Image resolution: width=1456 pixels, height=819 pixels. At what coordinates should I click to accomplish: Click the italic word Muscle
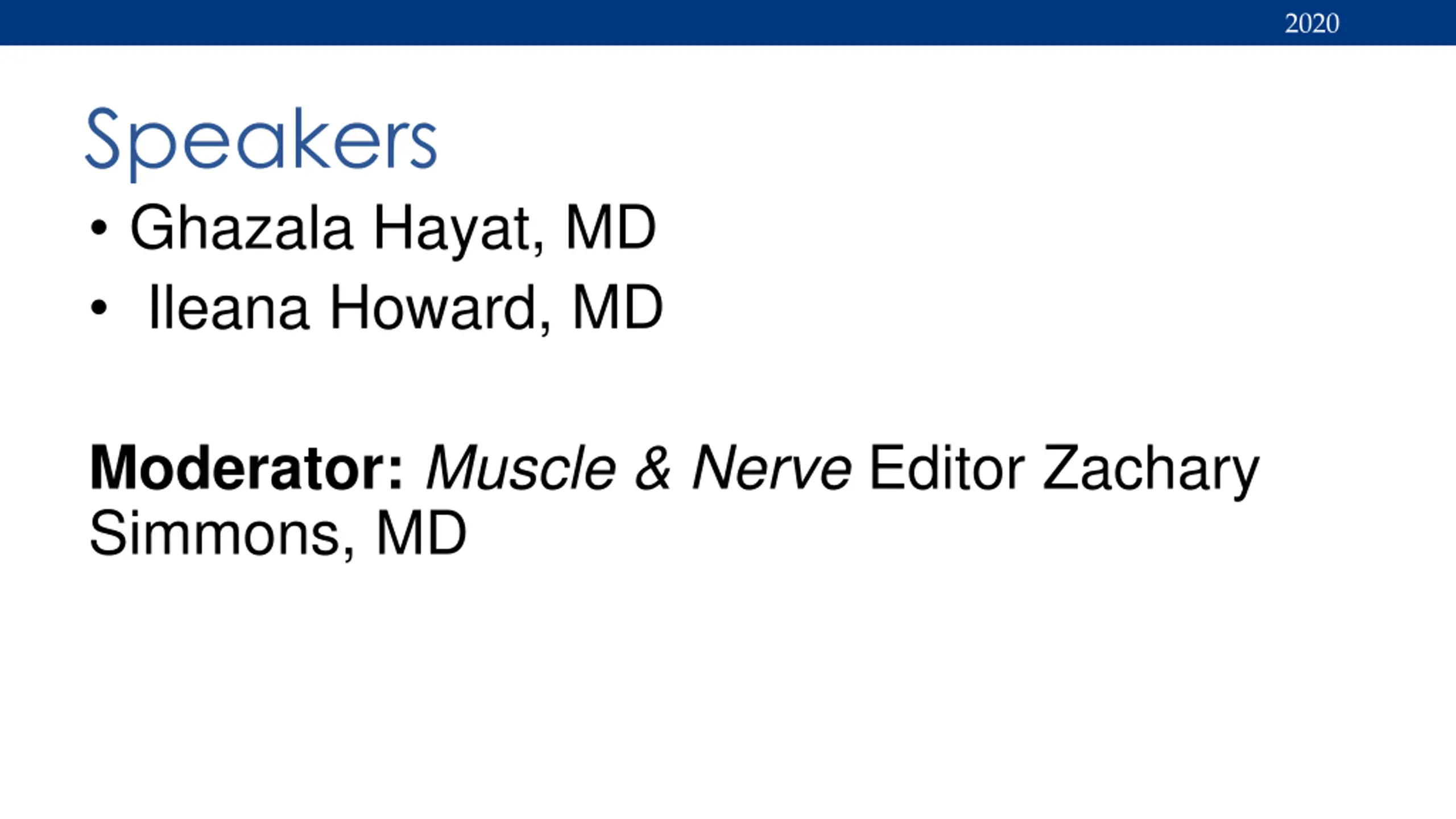coord(522,468)
